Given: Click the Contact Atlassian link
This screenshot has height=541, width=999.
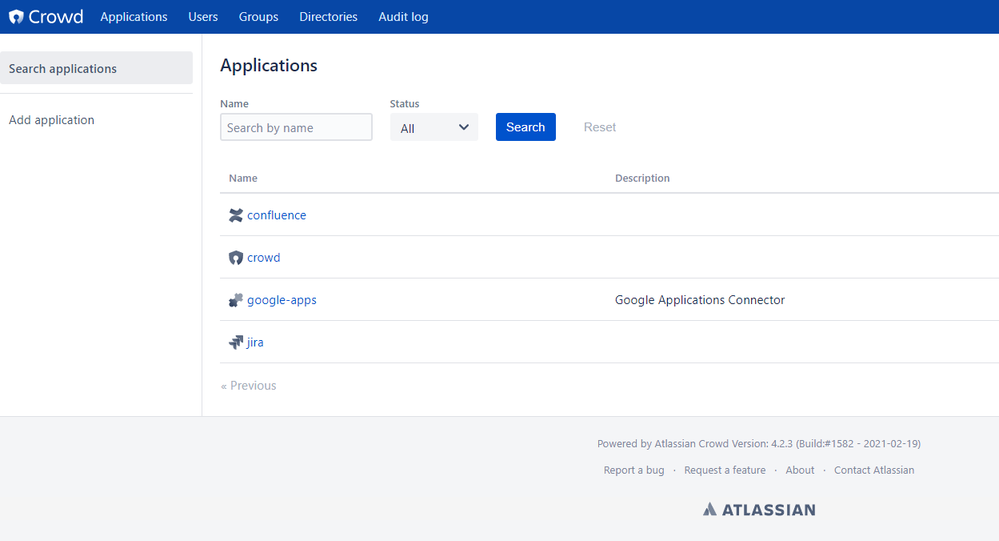Looking at the screenshot, I should coord(874,470).
